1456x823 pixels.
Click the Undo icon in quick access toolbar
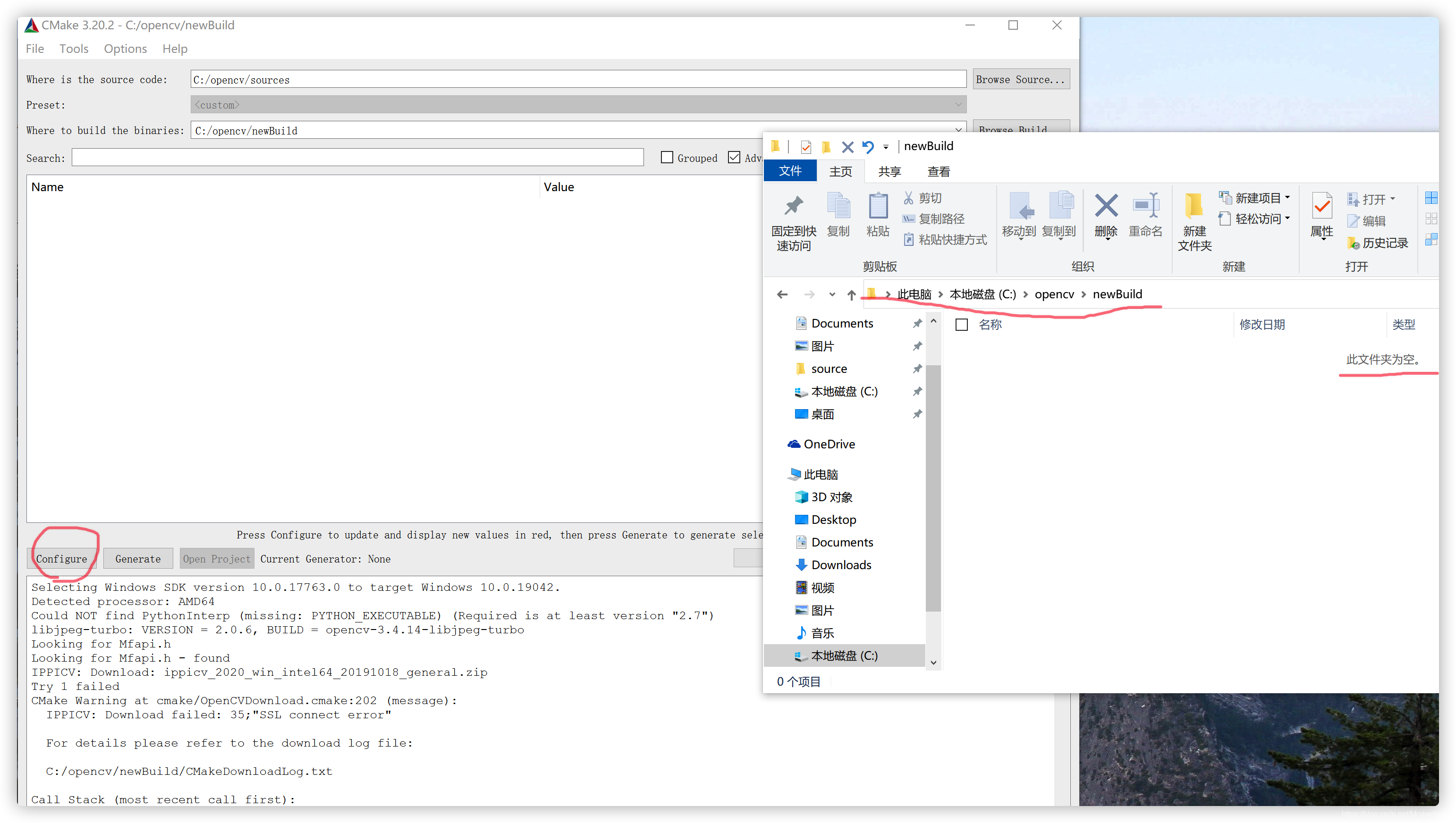pyautogui.click(x=868, y=147)
